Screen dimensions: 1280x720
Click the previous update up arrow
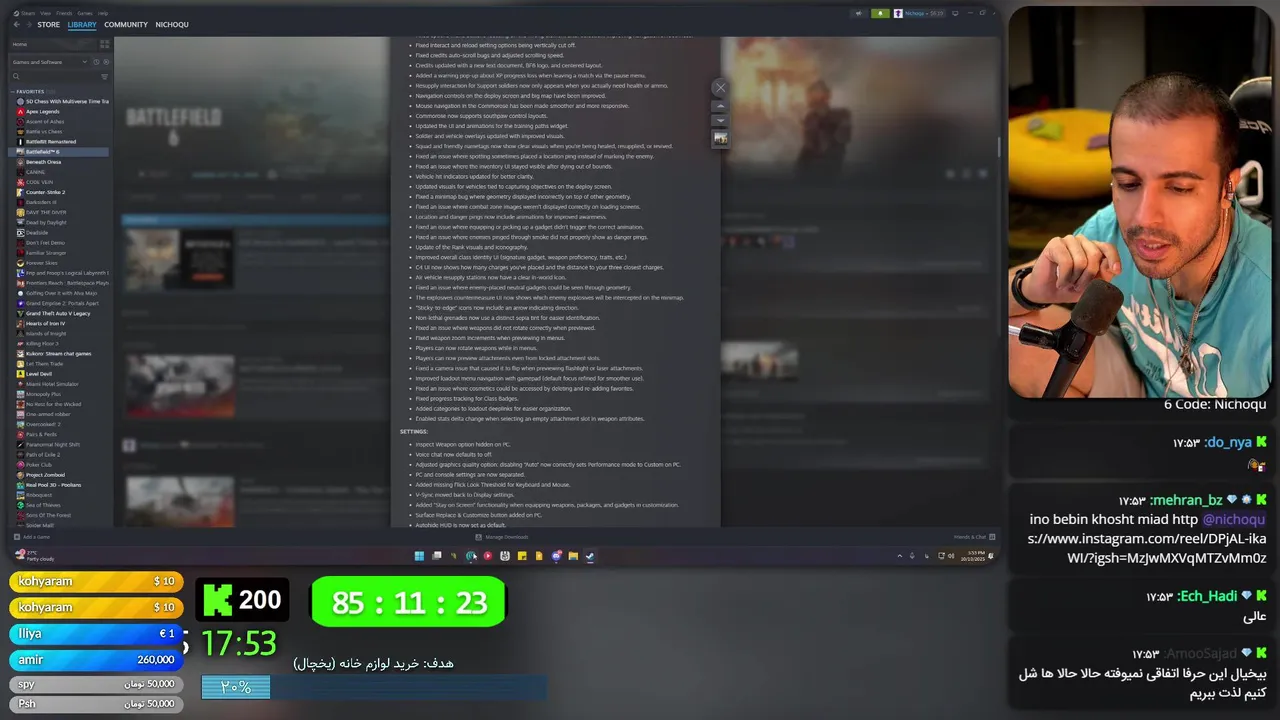click(x=720, y=106)
